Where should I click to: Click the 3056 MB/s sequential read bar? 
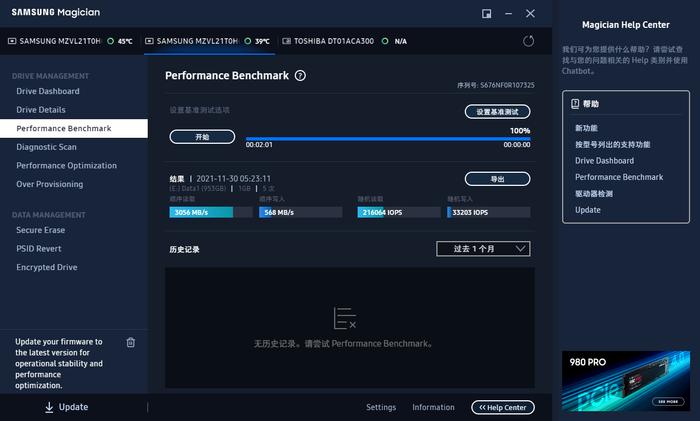(x=211, y=212)
